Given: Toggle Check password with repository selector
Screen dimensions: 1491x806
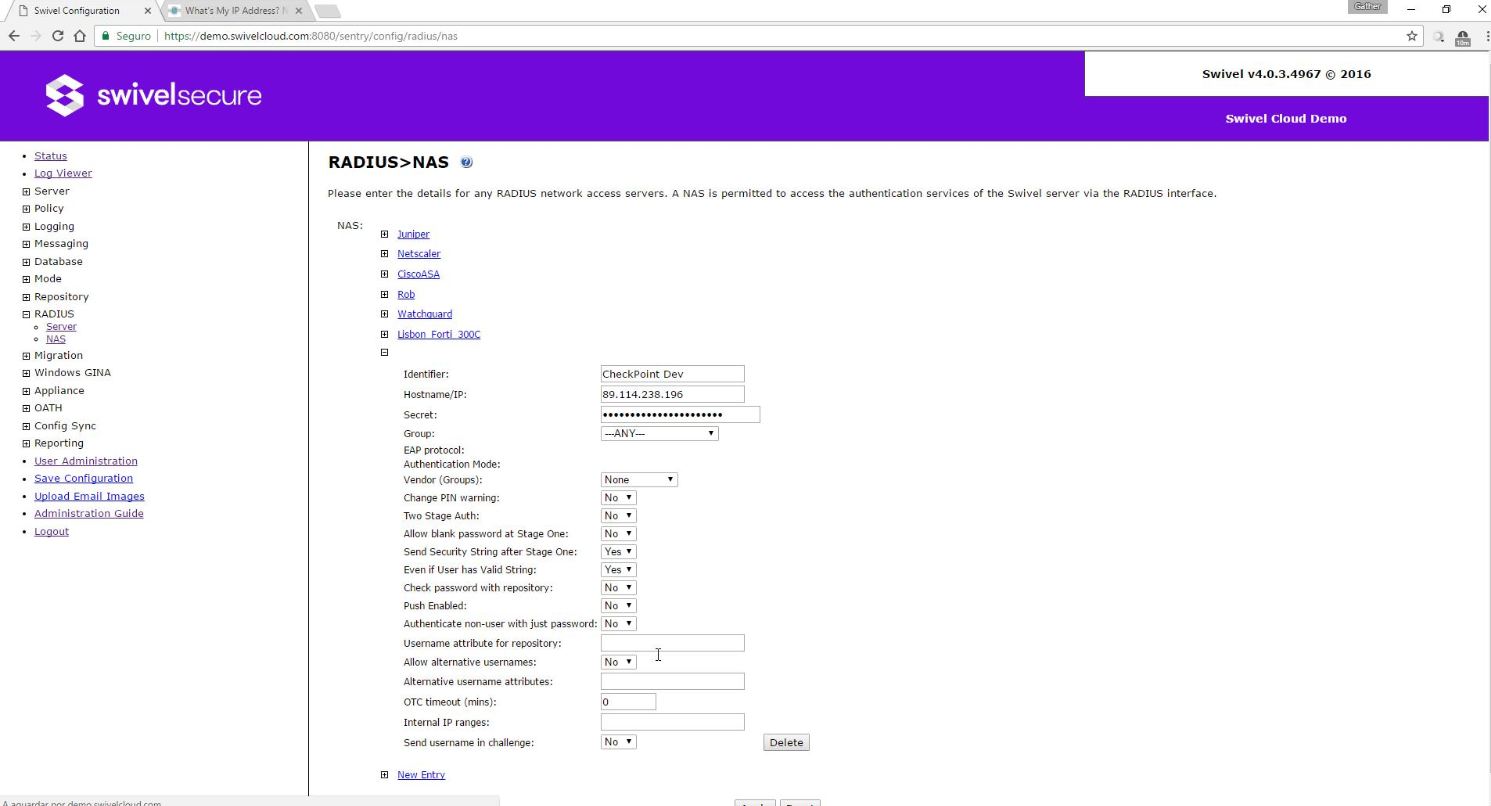Looking at the screenshot, I should [x=618, y=588].
